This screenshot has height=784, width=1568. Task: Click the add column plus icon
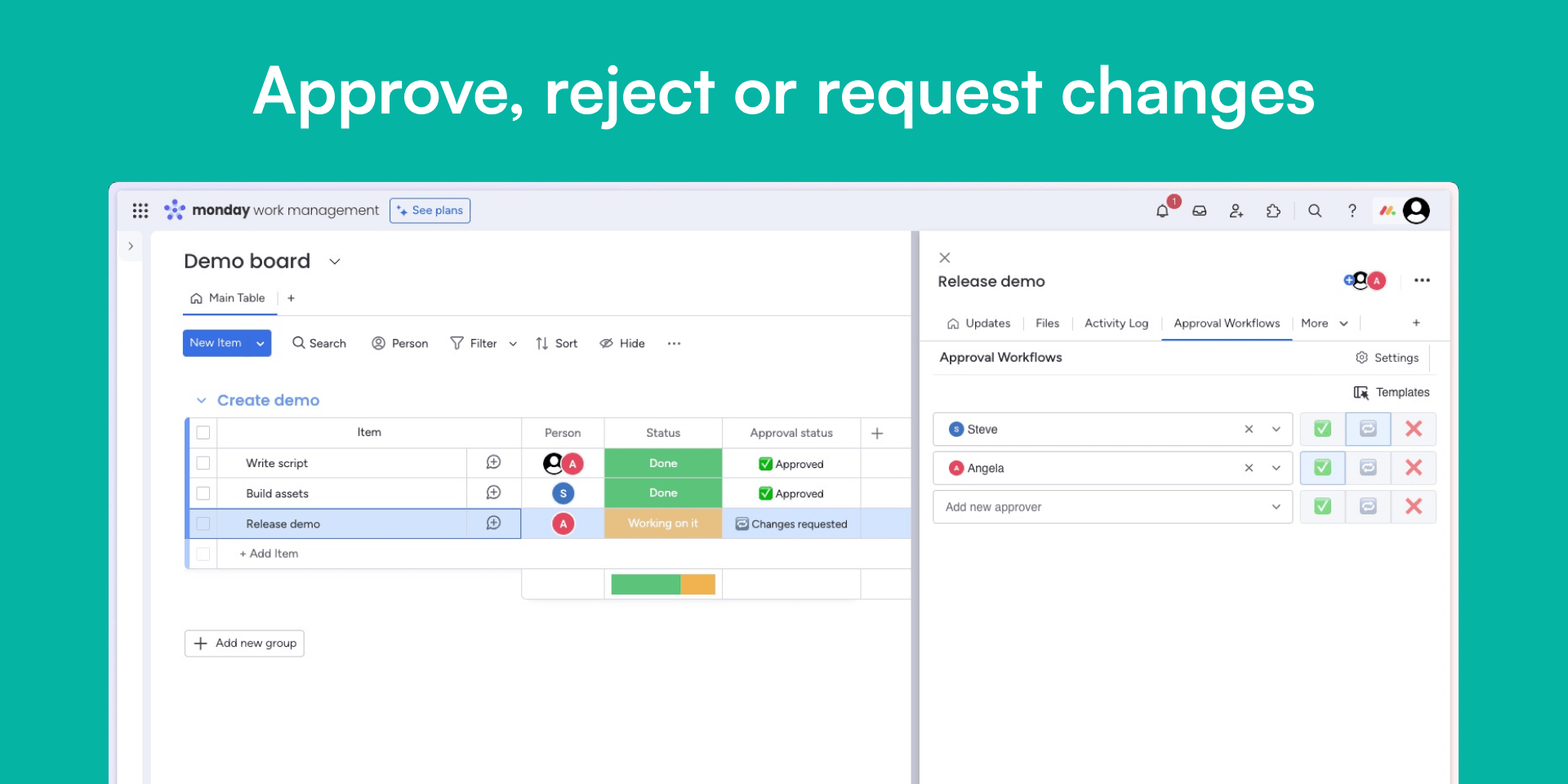(877, 433)
